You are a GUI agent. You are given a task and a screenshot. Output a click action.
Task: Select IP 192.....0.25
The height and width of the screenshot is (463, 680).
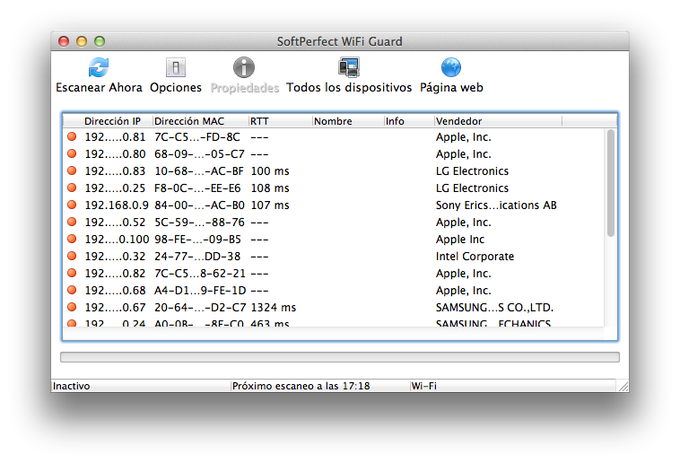[115, 188]
